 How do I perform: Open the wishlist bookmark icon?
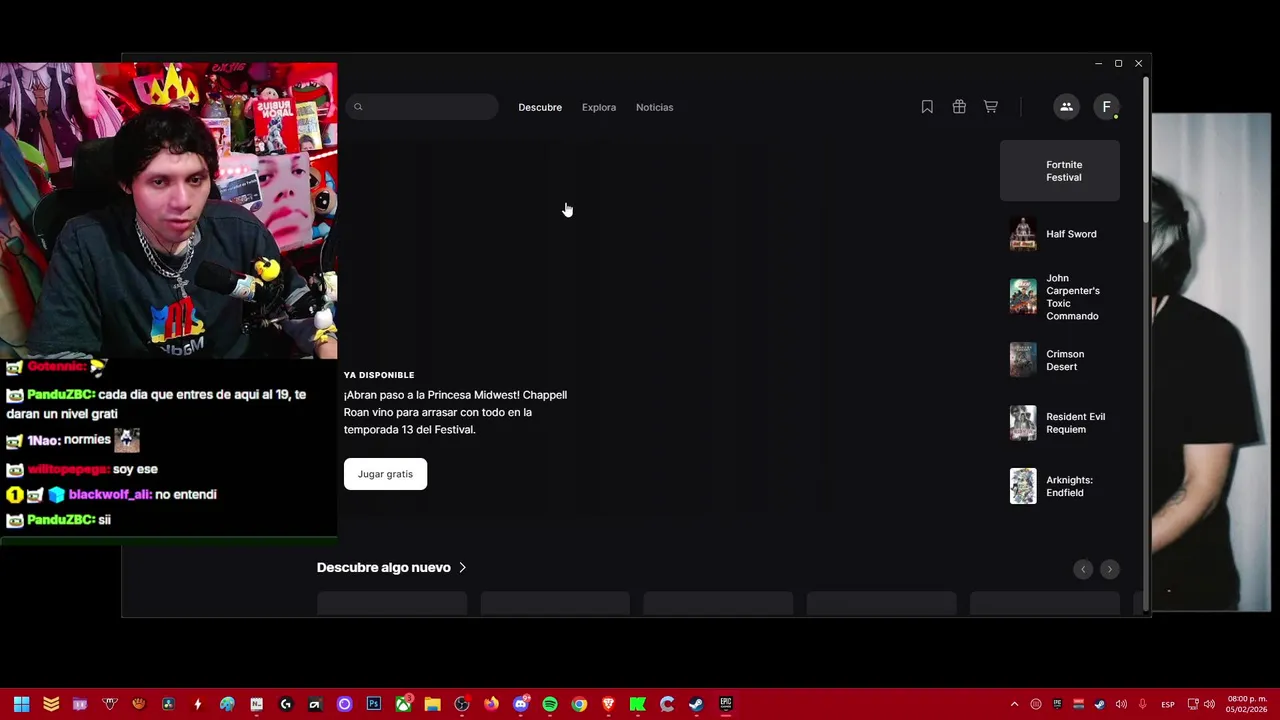tap(927, 107)
